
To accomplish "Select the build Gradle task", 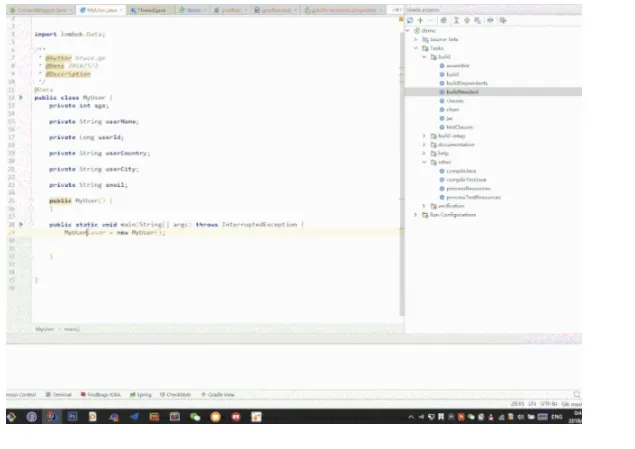I will tap(452, 74).
